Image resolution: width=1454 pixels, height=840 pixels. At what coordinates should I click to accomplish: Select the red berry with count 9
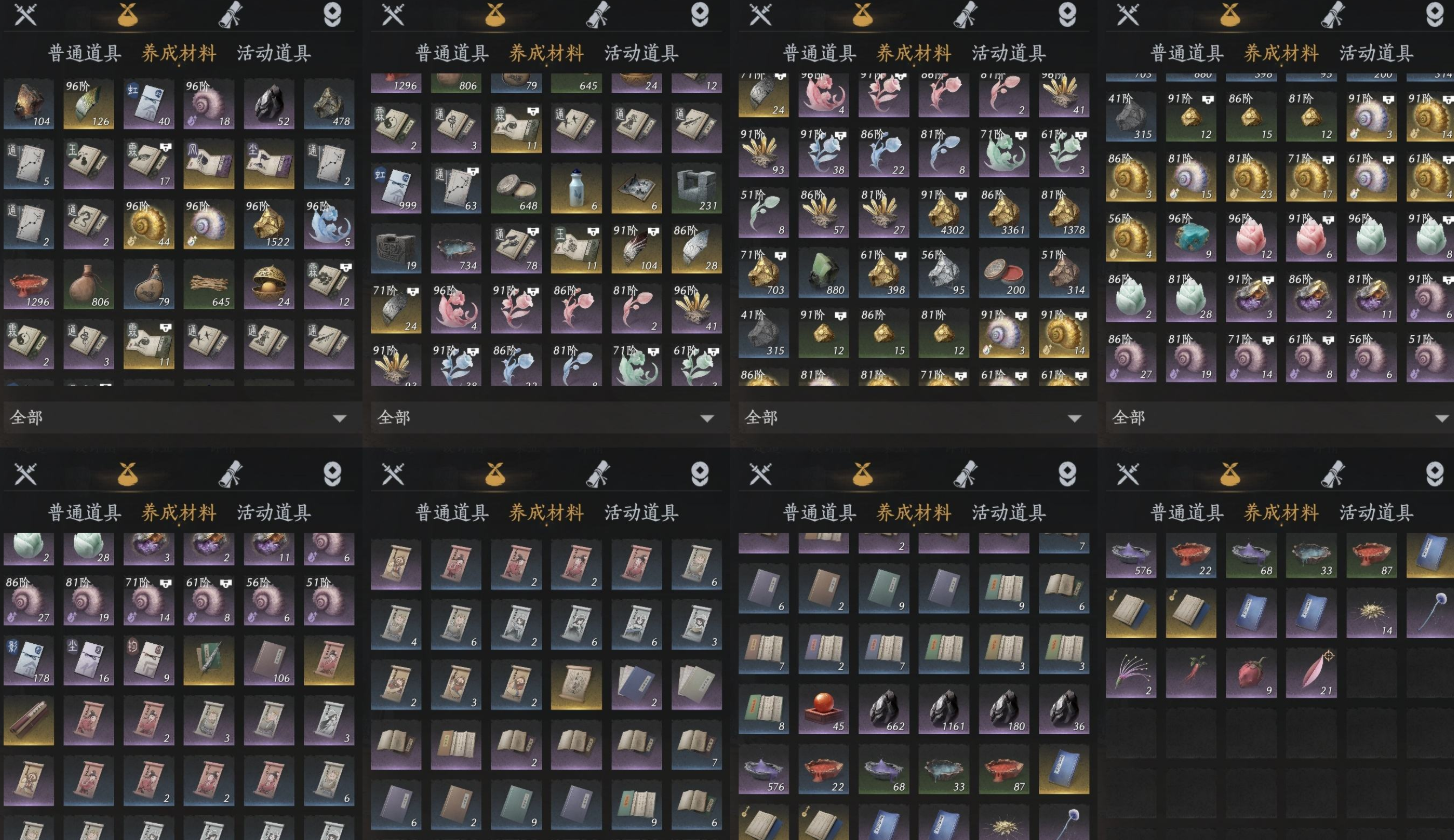[1252, 673]
